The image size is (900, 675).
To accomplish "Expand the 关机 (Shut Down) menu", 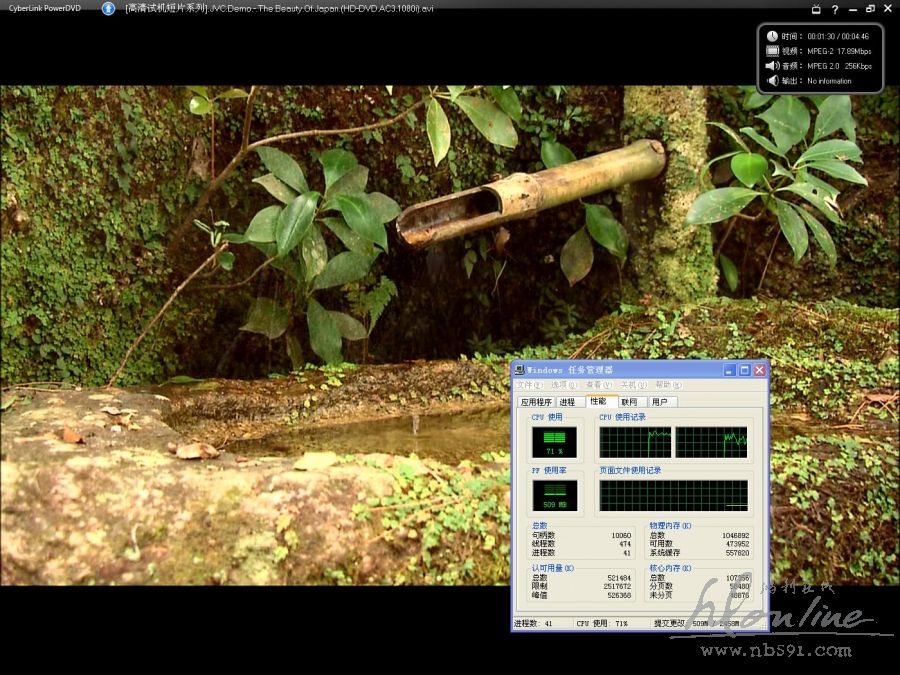I will pyautogui.click(x=632, y=385).
